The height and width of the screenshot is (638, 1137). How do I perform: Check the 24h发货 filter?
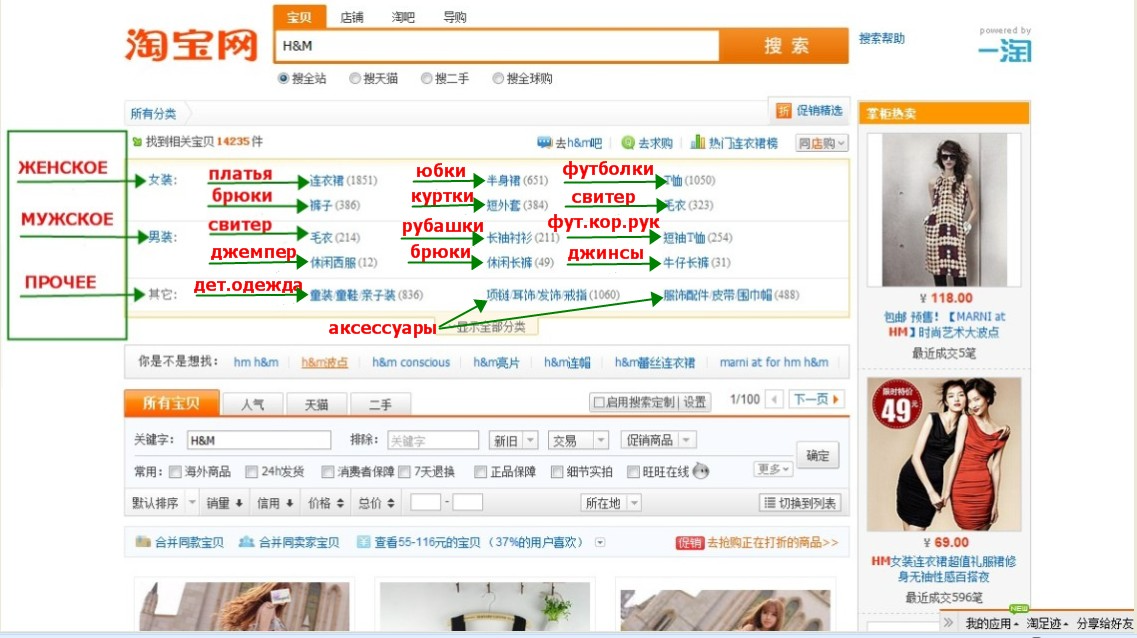click(251, 472)
